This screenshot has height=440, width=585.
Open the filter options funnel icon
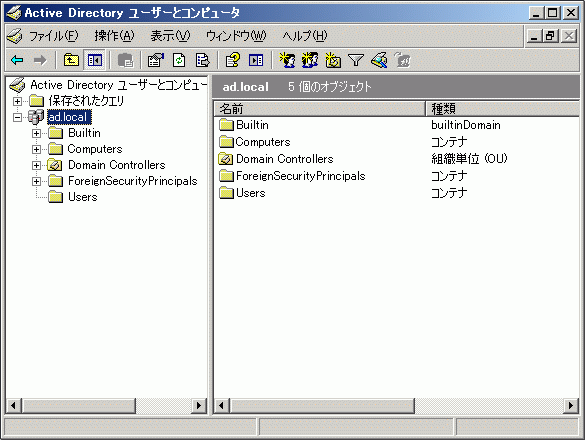pyautogui.click(x=356, y=60)
